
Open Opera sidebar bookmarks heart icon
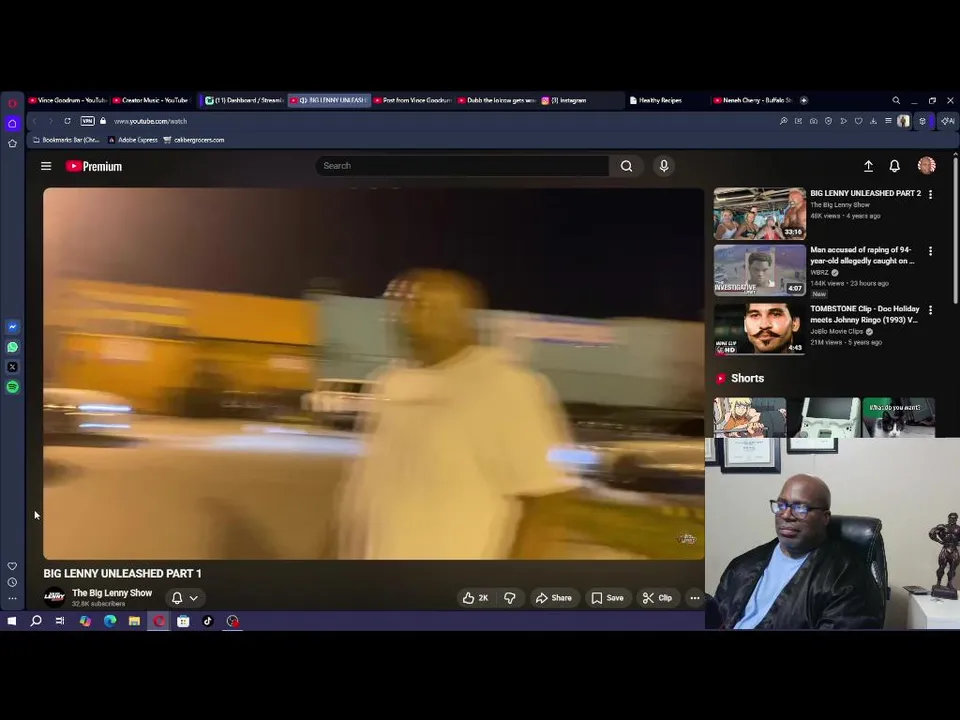12,566
